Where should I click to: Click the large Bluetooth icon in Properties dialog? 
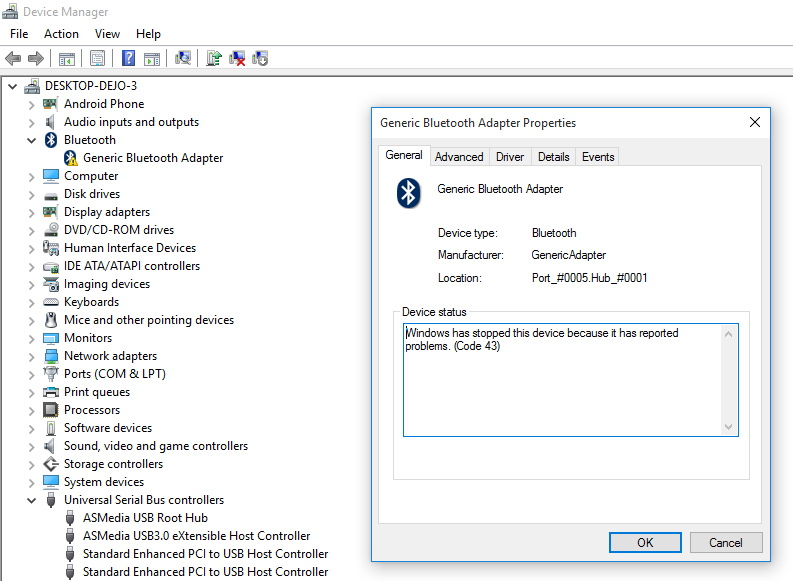click(x=408, y=193)
